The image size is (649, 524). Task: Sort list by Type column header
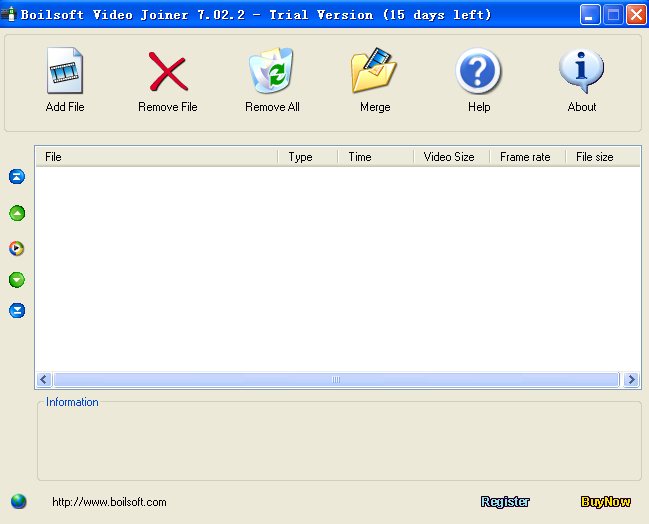(x=308, y=157)
